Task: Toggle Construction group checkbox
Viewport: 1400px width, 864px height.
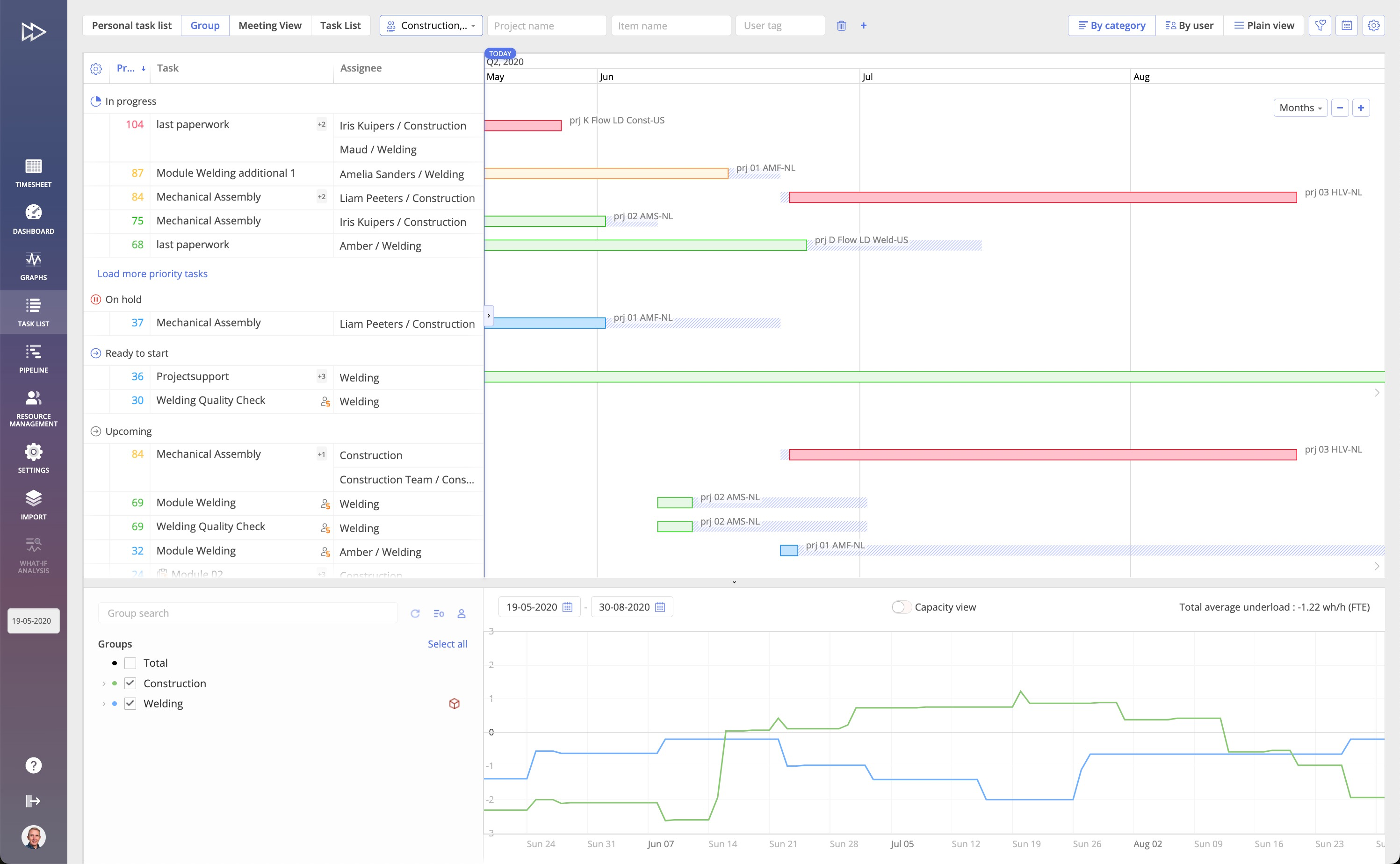Action: point(129,683)
